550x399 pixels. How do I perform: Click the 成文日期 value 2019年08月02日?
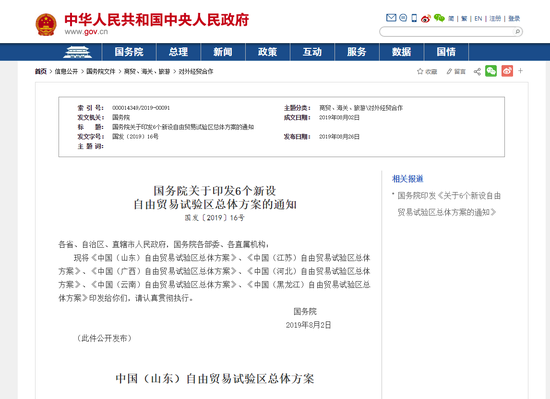(x=339, y=117)
